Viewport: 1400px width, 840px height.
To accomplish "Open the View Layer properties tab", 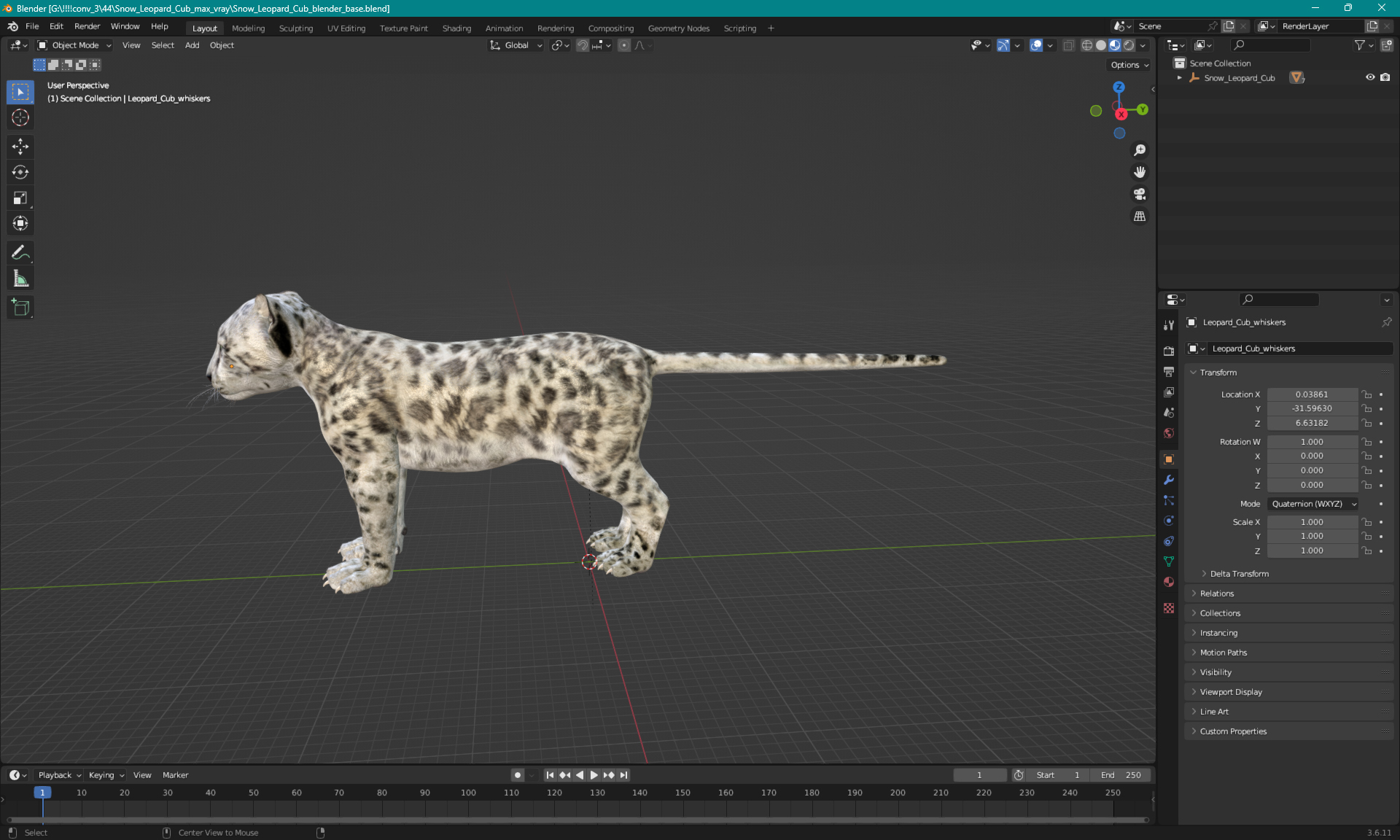I will 1169,392.
